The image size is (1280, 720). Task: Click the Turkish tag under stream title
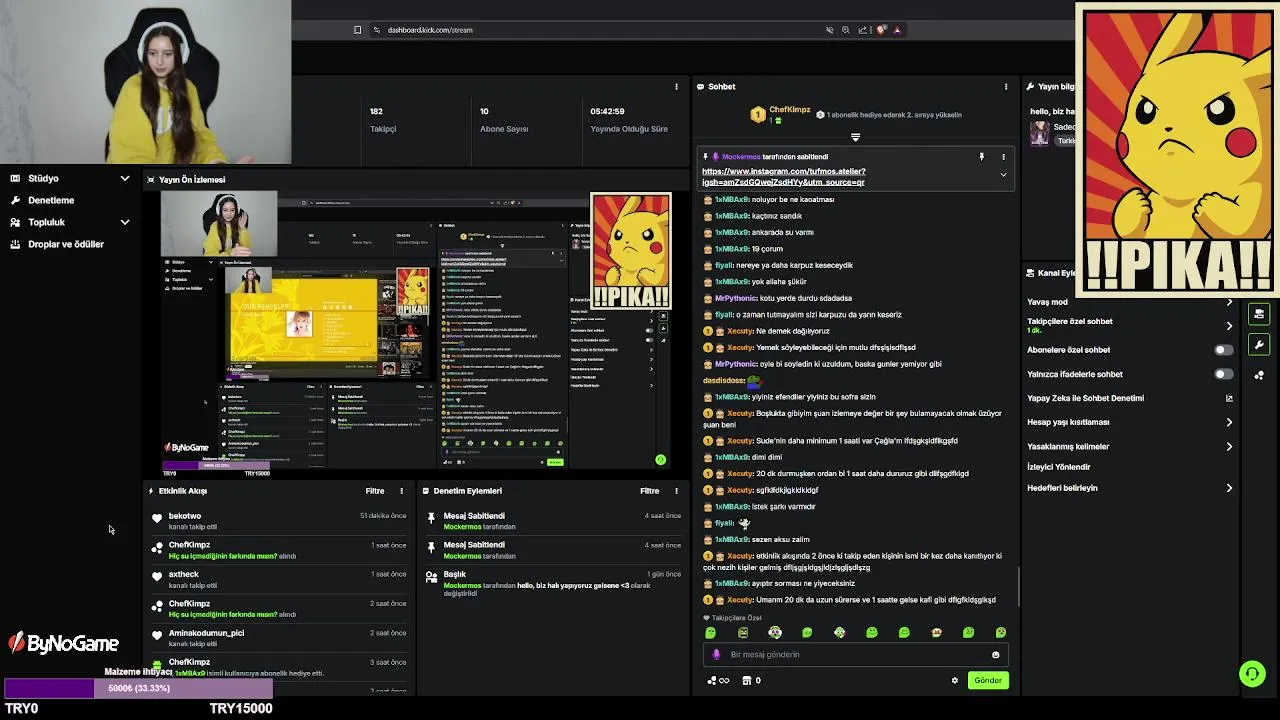pos(1066,141)
